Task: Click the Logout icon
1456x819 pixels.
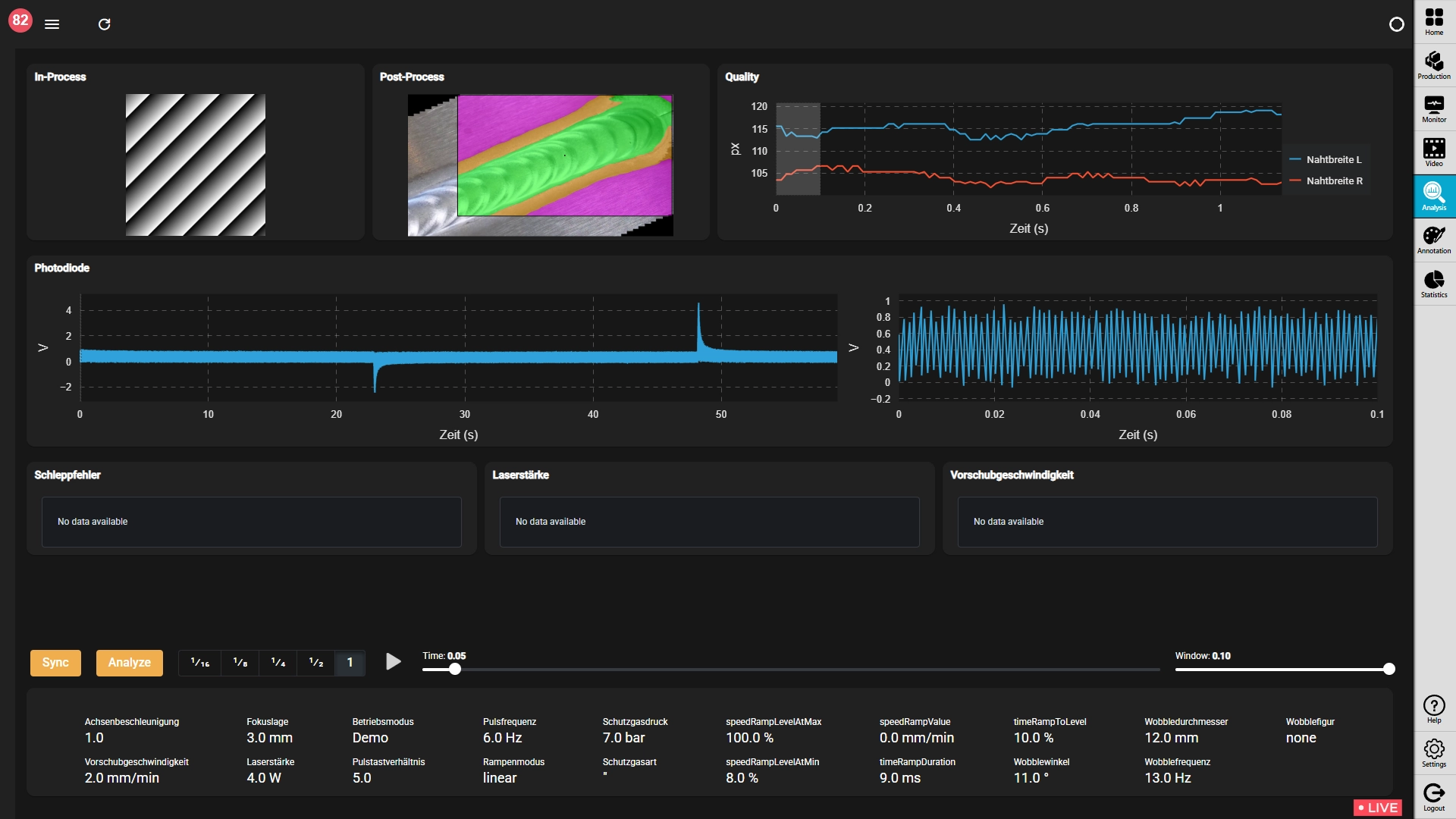Action: point(1434,797)
